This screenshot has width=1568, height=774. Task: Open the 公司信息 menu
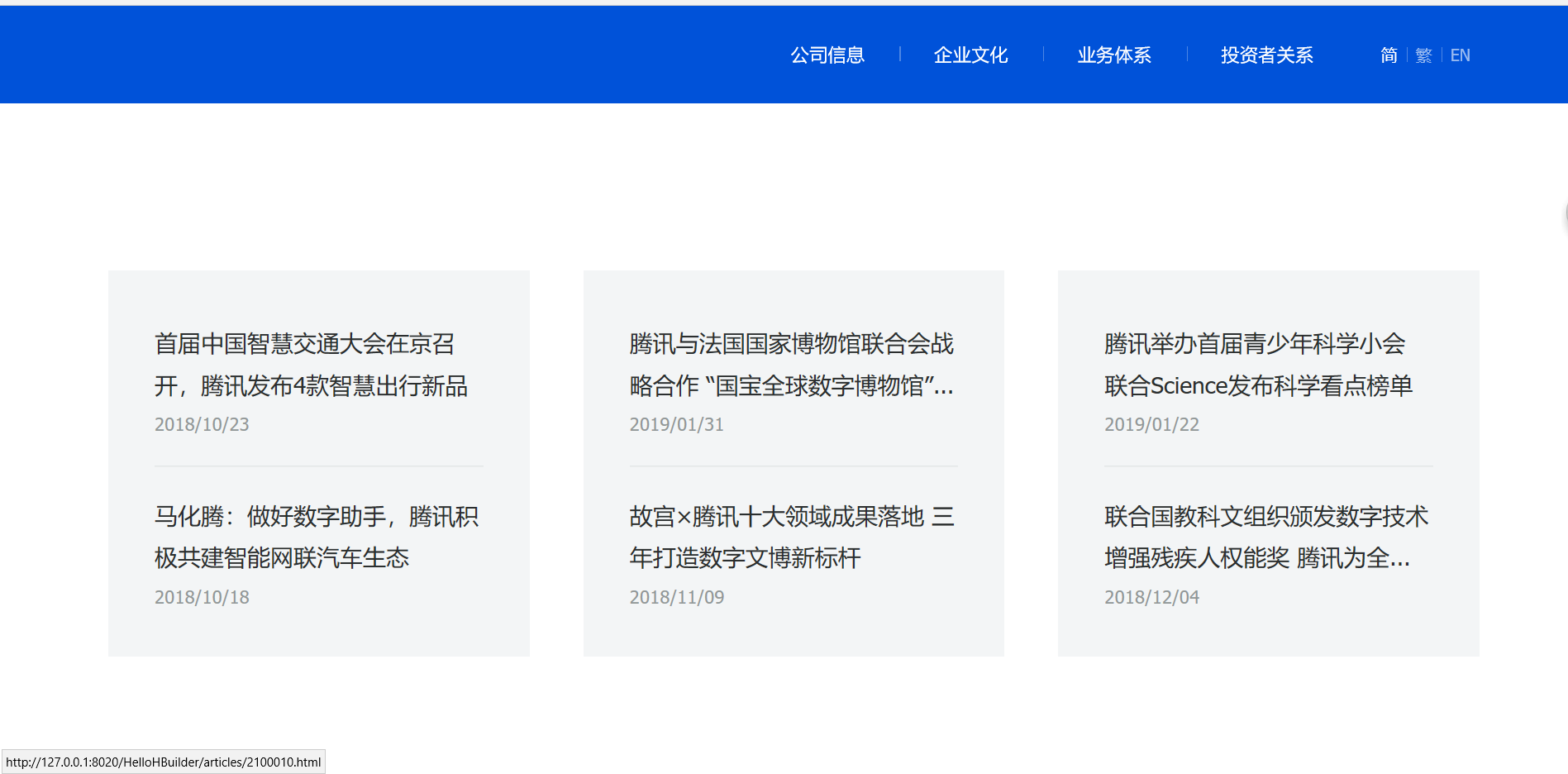(827, 55)
